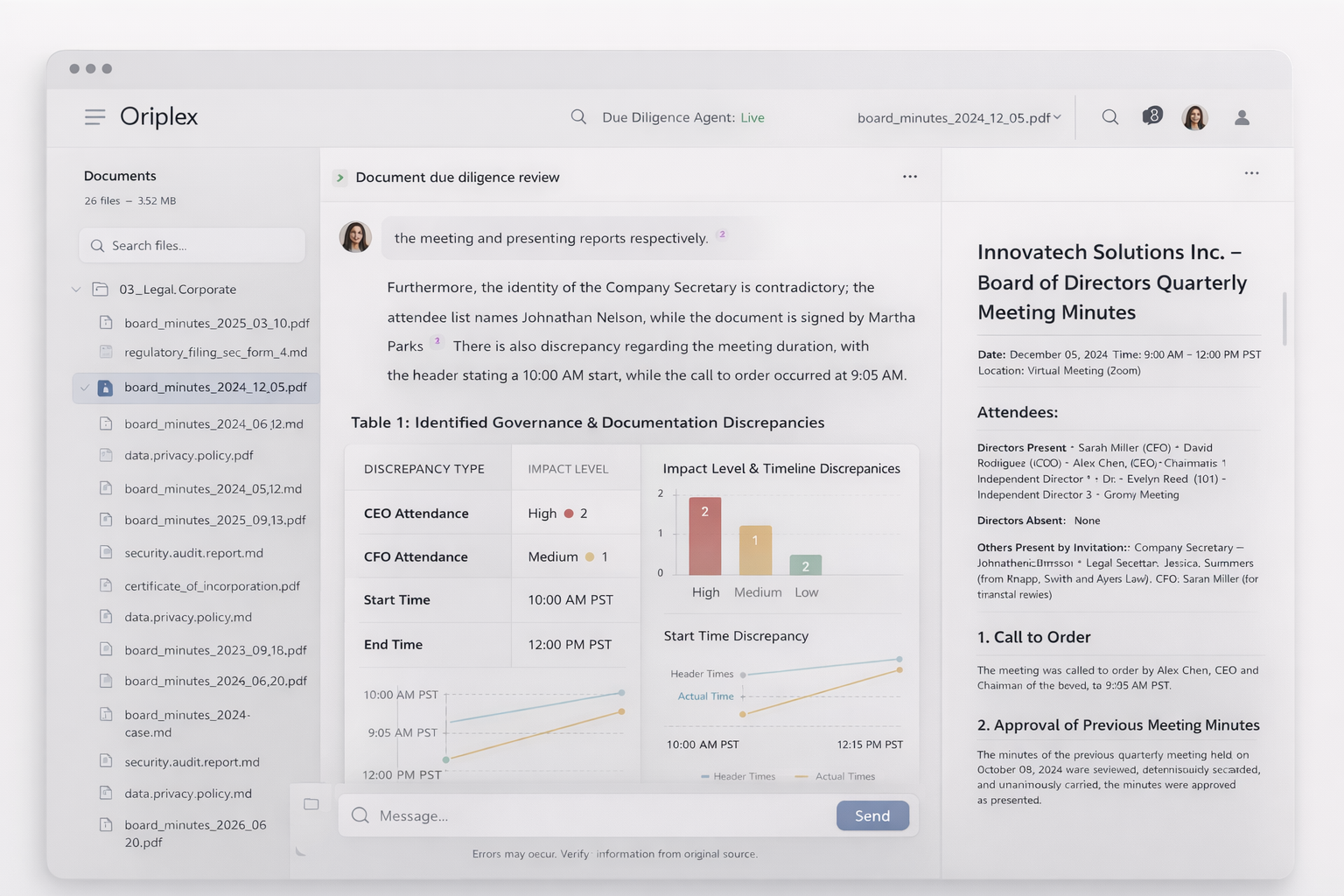
Task: Click the document preview vertical scrollbar
Action: pos(1284,318)
